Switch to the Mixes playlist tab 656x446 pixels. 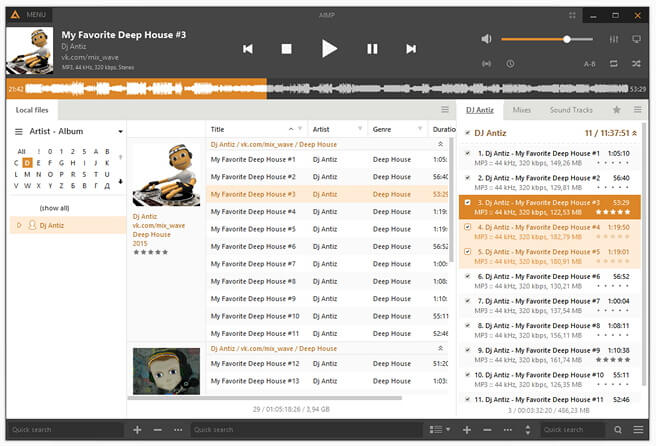pyautogui.click(x=522, y=110)
